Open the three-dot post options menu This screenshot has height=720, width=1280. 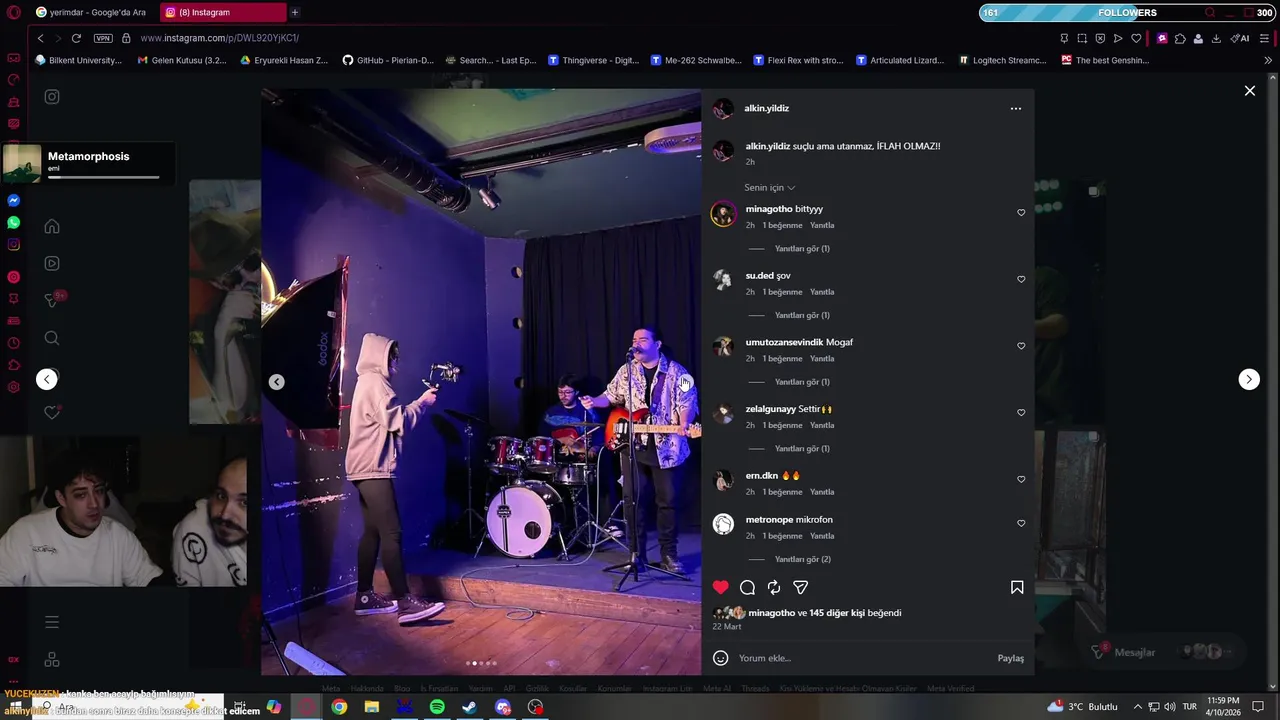click(1016, 108)
